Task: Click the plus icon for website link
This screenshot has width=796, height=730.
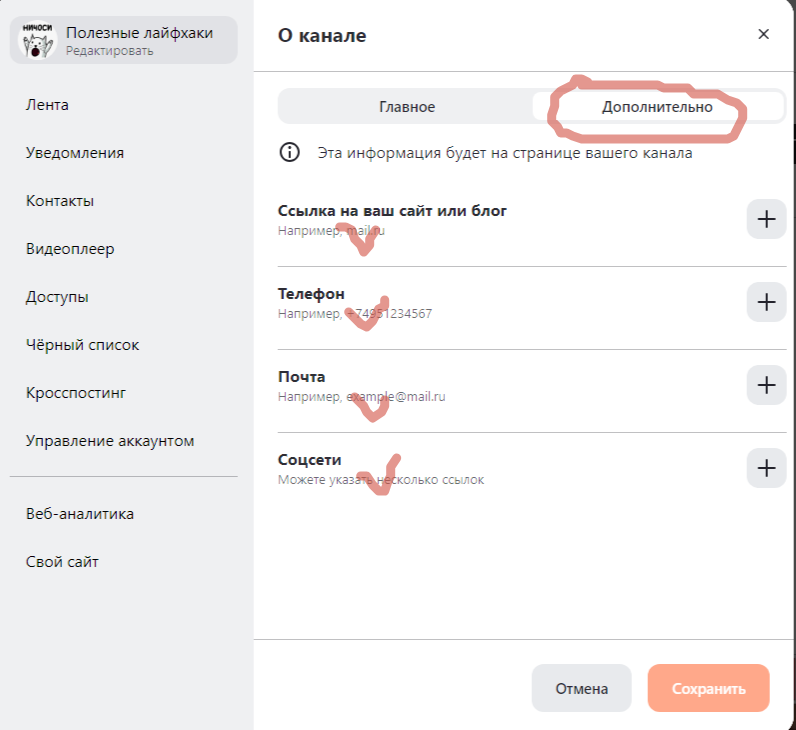Action: click(x=766, y=219)
